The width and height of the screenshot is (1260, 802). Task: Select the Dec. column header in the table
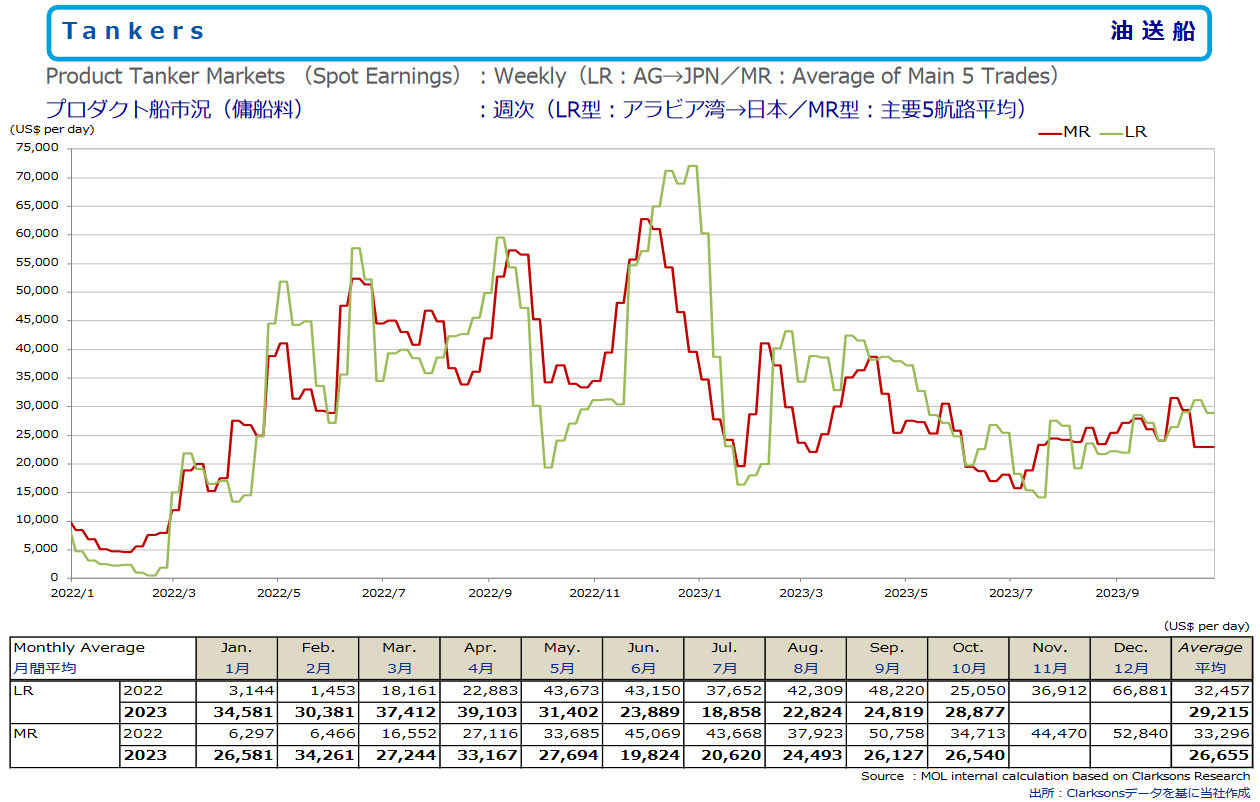[1131, 648]
